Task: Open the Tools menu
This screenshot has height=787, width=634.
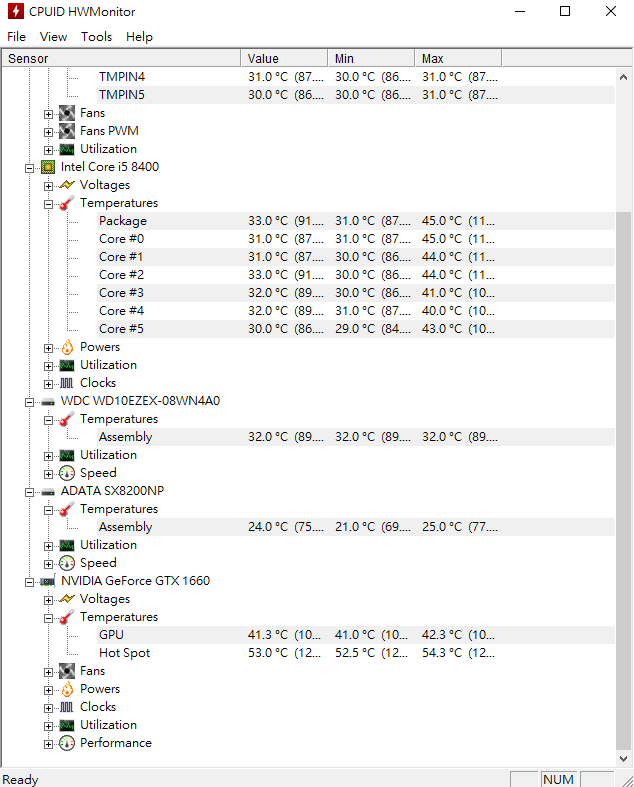Action: point(96,37)
